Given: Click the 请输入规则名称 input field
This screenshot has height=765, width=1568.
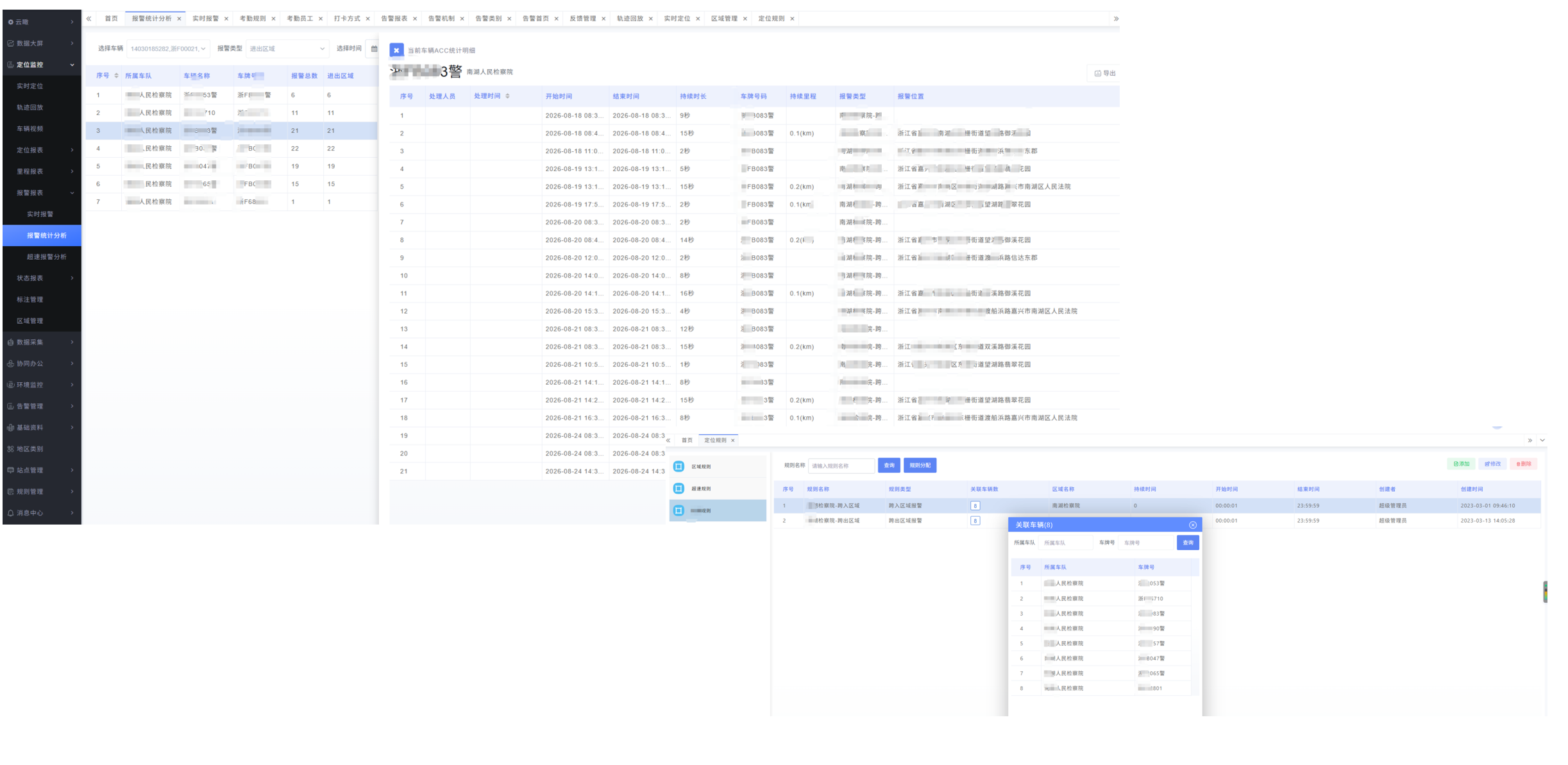Looking at the screenshot, I should pyautogui.click(x=841, y=466).
